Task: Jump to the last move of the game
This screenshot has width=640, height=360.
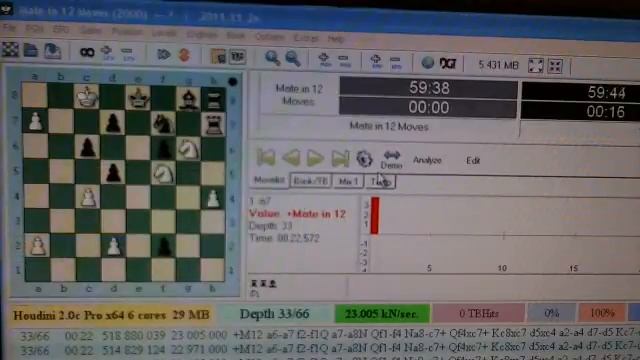Action: (x=340, y=158)
